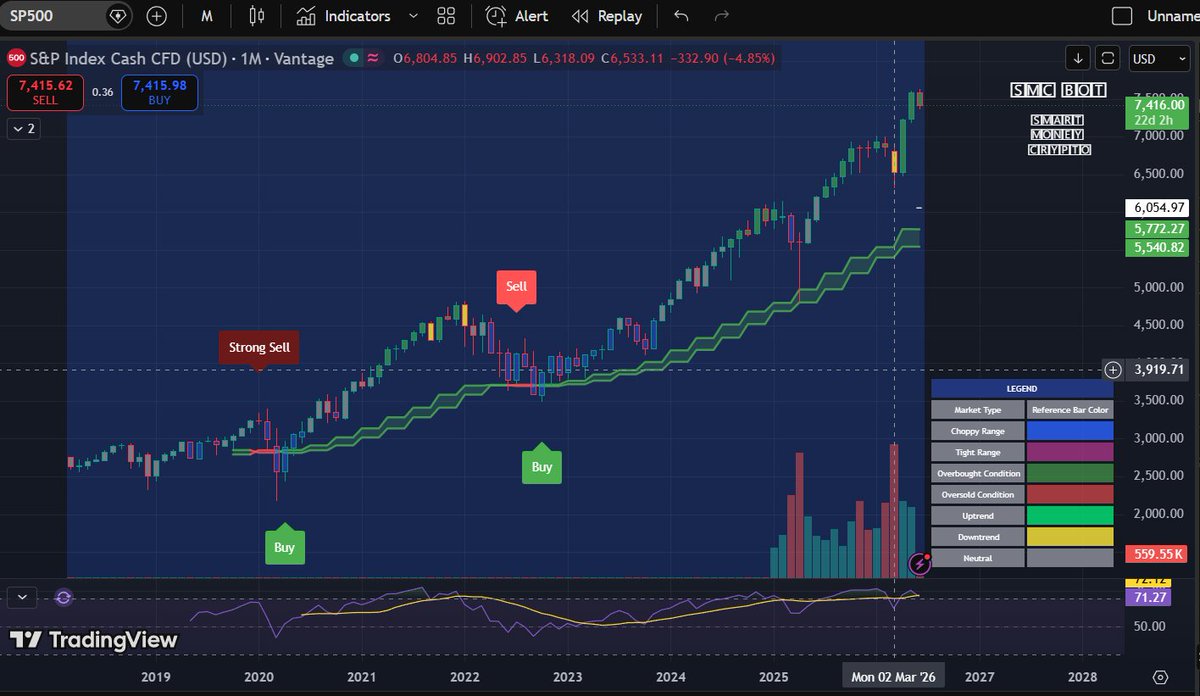Screen dimensions: 1200x696
Task: Click the 7,415.98 BUY button
Action: [159, 92]
